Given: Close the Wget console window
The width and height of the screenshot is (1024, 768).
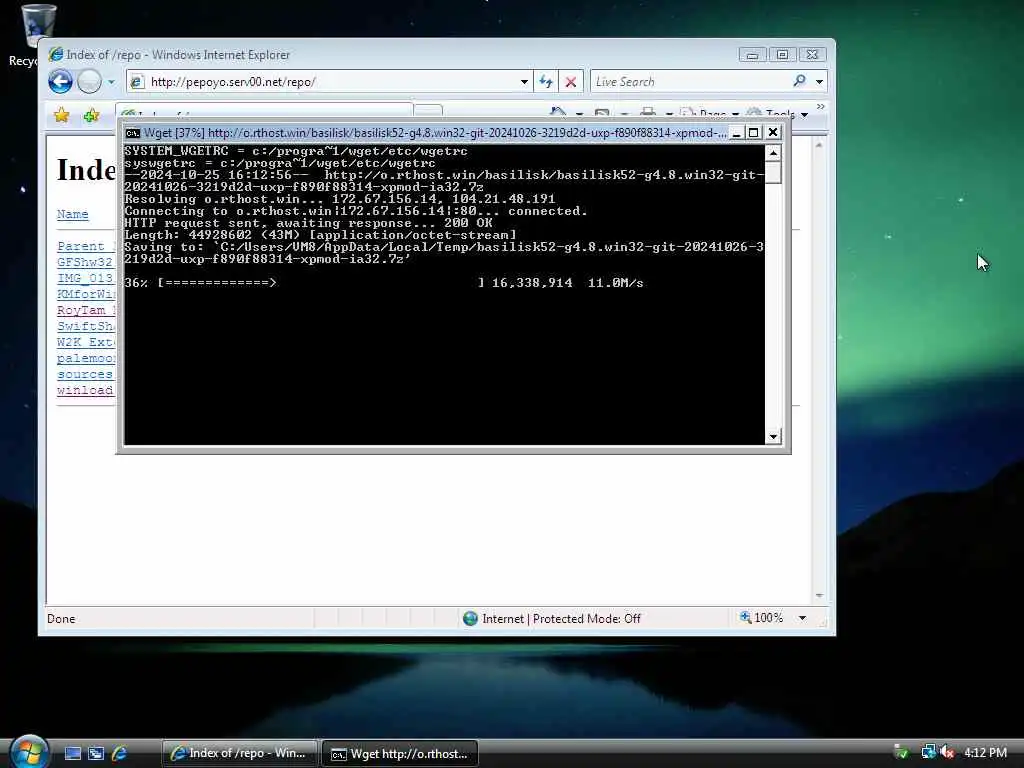Looking at the screenshot, I should click(773, 133).
